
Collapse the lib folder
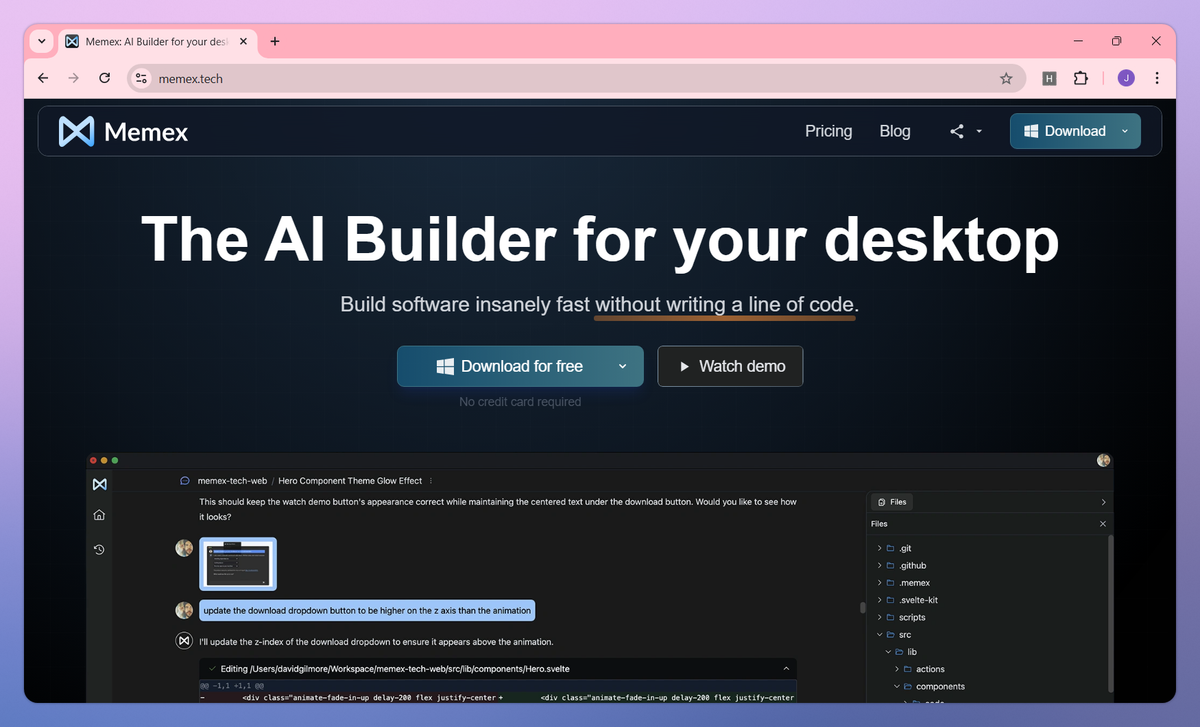pyautogui.click(x=887, y=652)
